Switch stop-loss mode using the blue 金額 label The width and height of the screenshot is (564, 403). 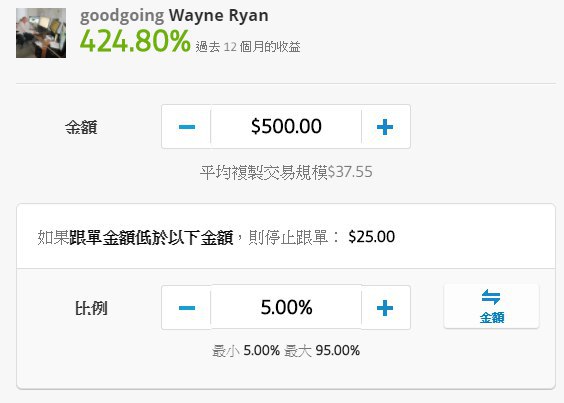[x=492, y=318]
